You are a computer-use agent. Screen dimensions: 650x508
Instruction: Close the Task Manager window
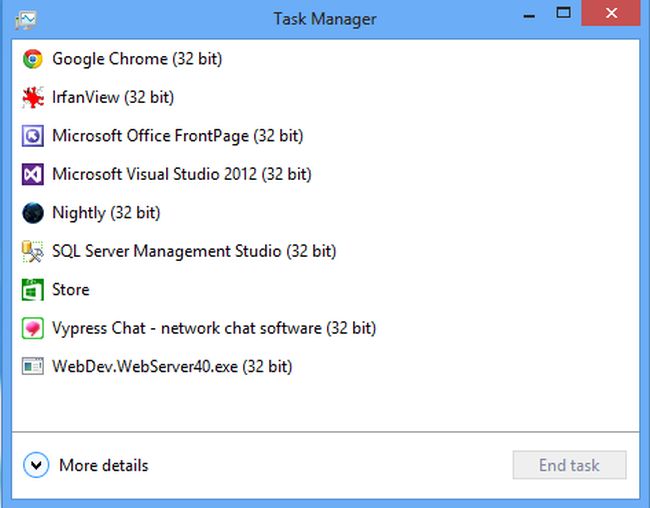[611, 13]
